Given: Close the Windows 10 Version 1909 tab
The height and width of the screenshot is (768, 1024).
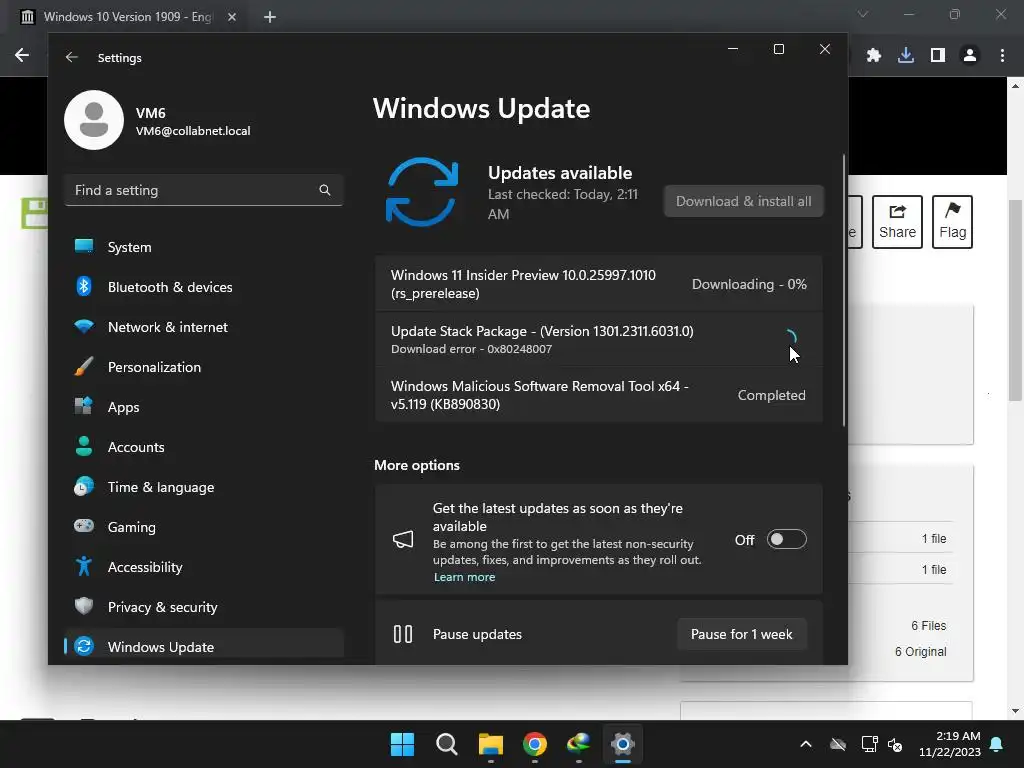Looking at the screenshot, I should pyautogui.click(x=232, y=17).
